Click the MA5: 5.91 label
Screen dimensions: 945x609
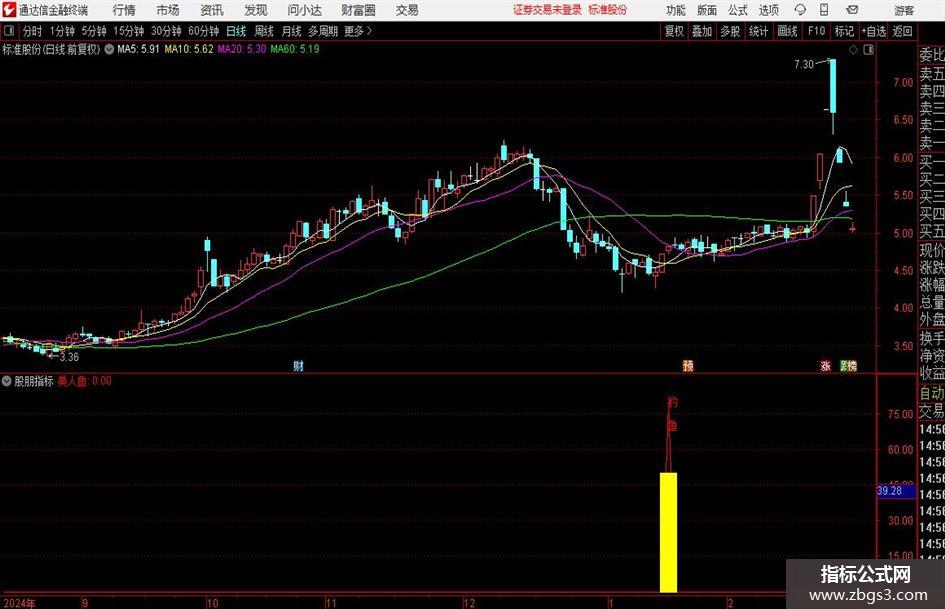click(138, 49)
